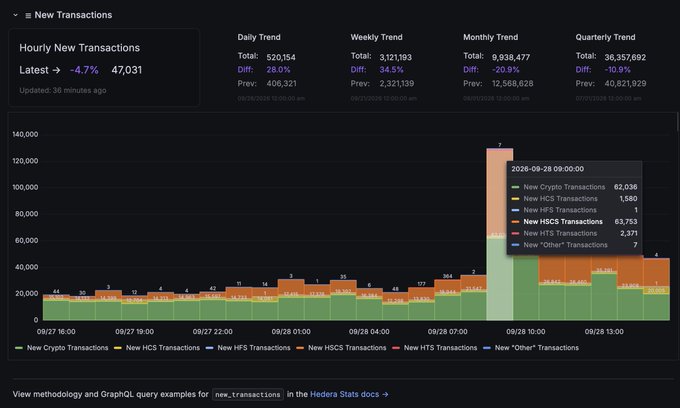The height and width of the screenshot is (408, 680).
Task: Toggle New HTS Transactions legend series
Action: coord(435,348)
